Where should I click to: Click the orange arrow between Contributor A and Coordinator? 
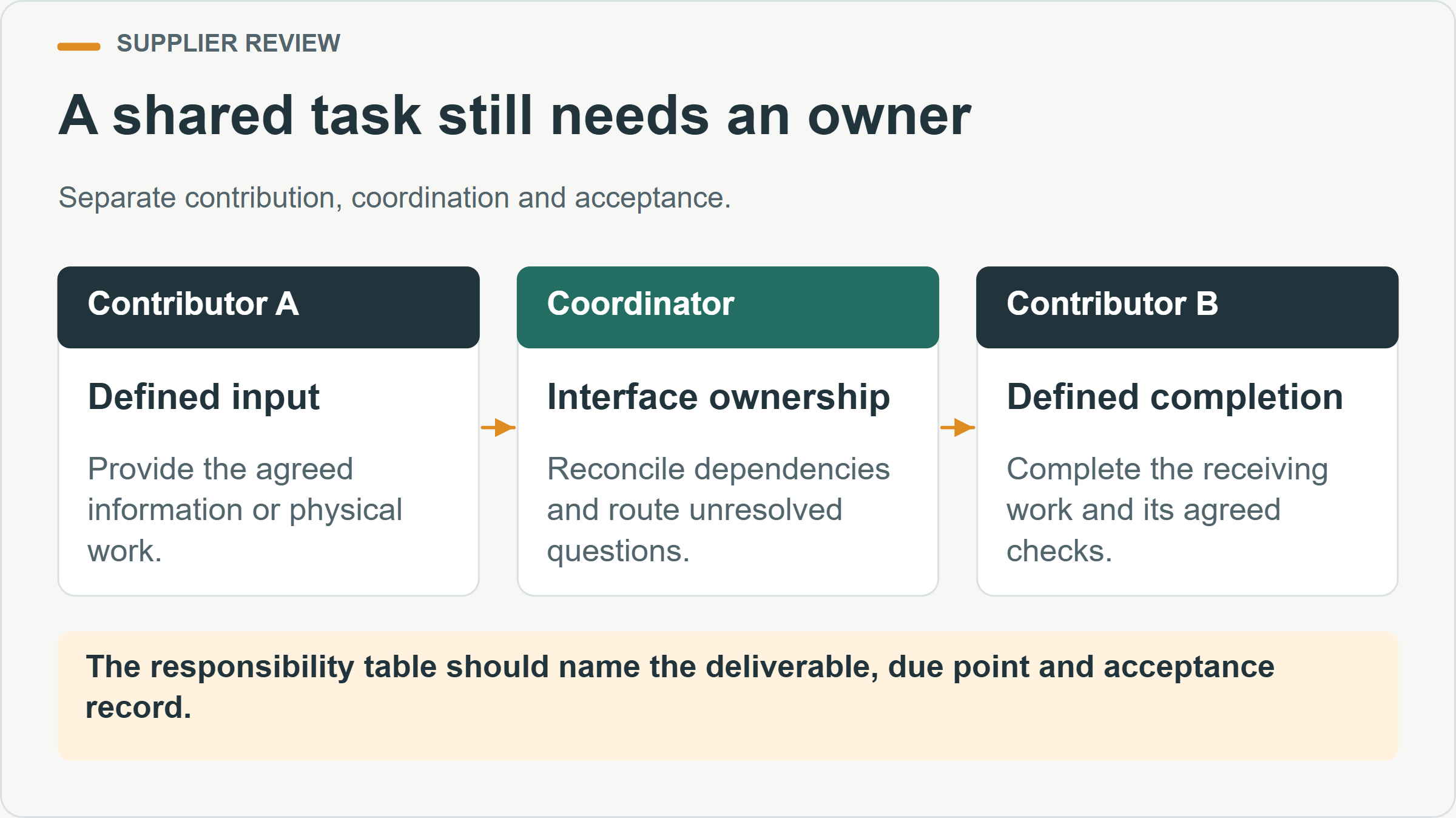[x=498, y=427]
